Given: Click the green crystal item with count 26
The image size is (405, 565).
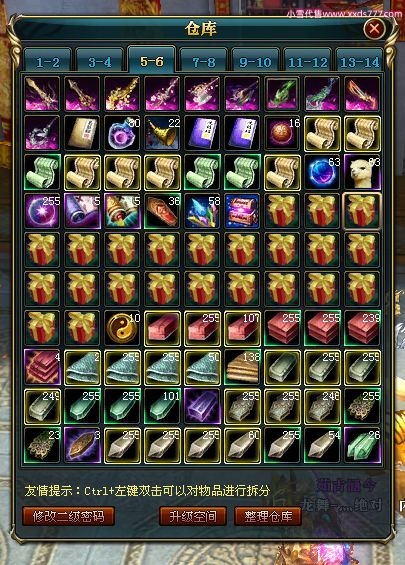Looking at the screenshot, I should tap(362, 445).
